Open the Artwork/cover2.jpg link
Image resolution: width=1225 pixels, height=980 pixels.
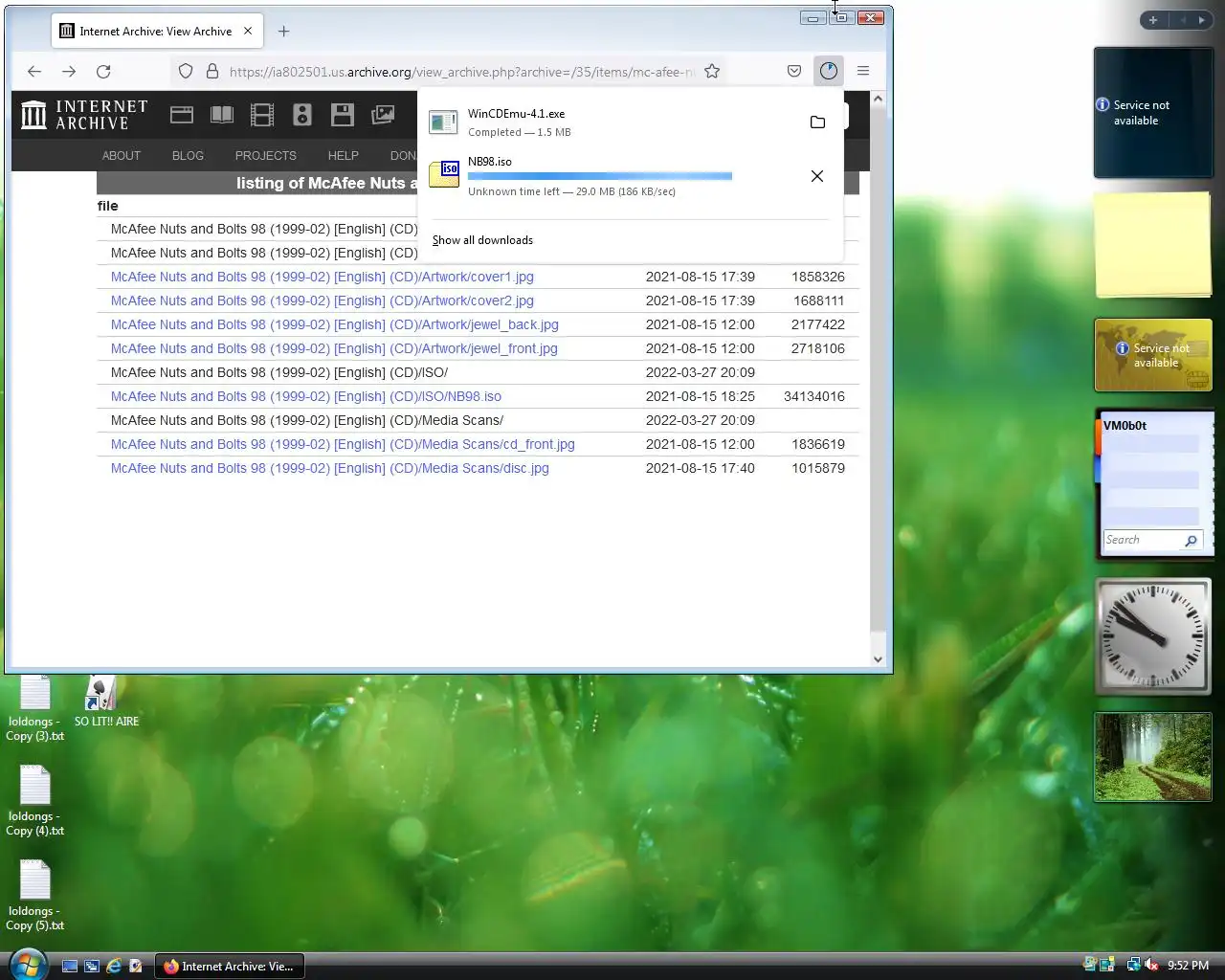323,301
